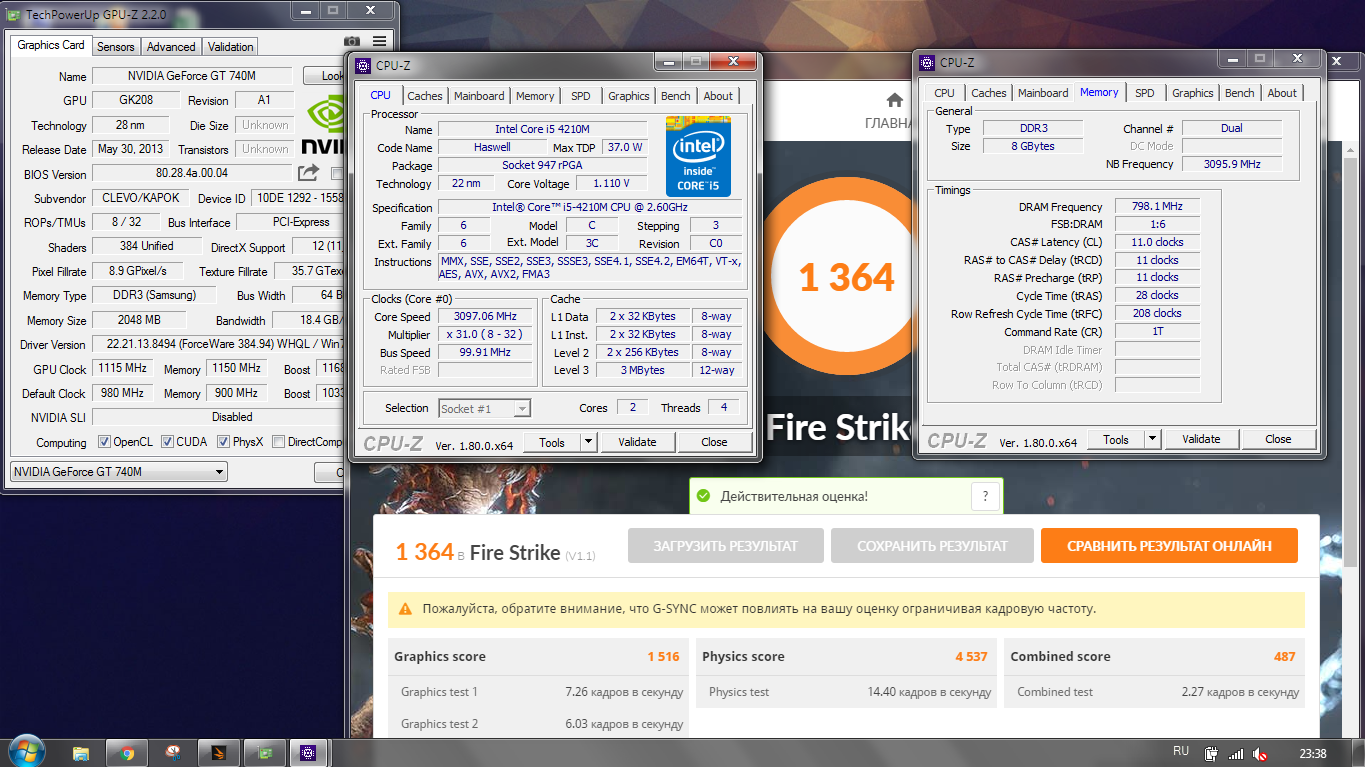Click the purple CPU-Z taskbar icon
Image resolution: width=1365 pixels, height=767 pixels.
tap(309, 753)
